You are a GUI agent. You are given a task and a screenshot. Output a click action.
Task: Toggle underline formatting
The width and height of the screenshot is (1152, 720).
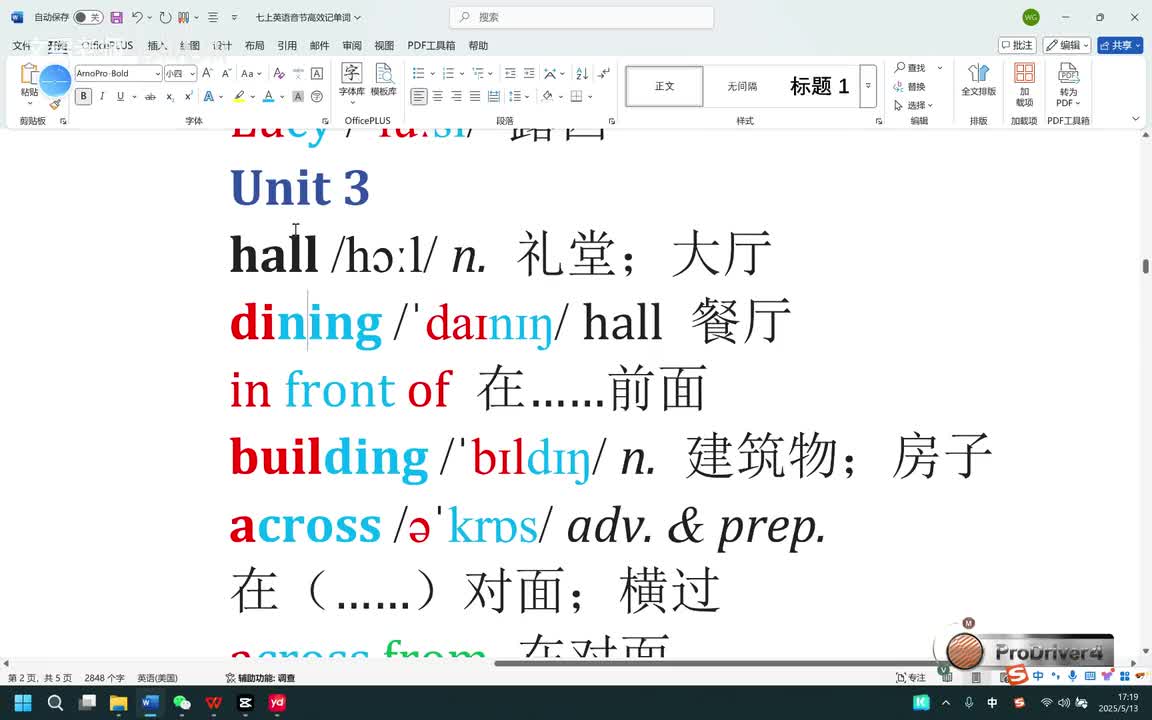pos(120,96)
